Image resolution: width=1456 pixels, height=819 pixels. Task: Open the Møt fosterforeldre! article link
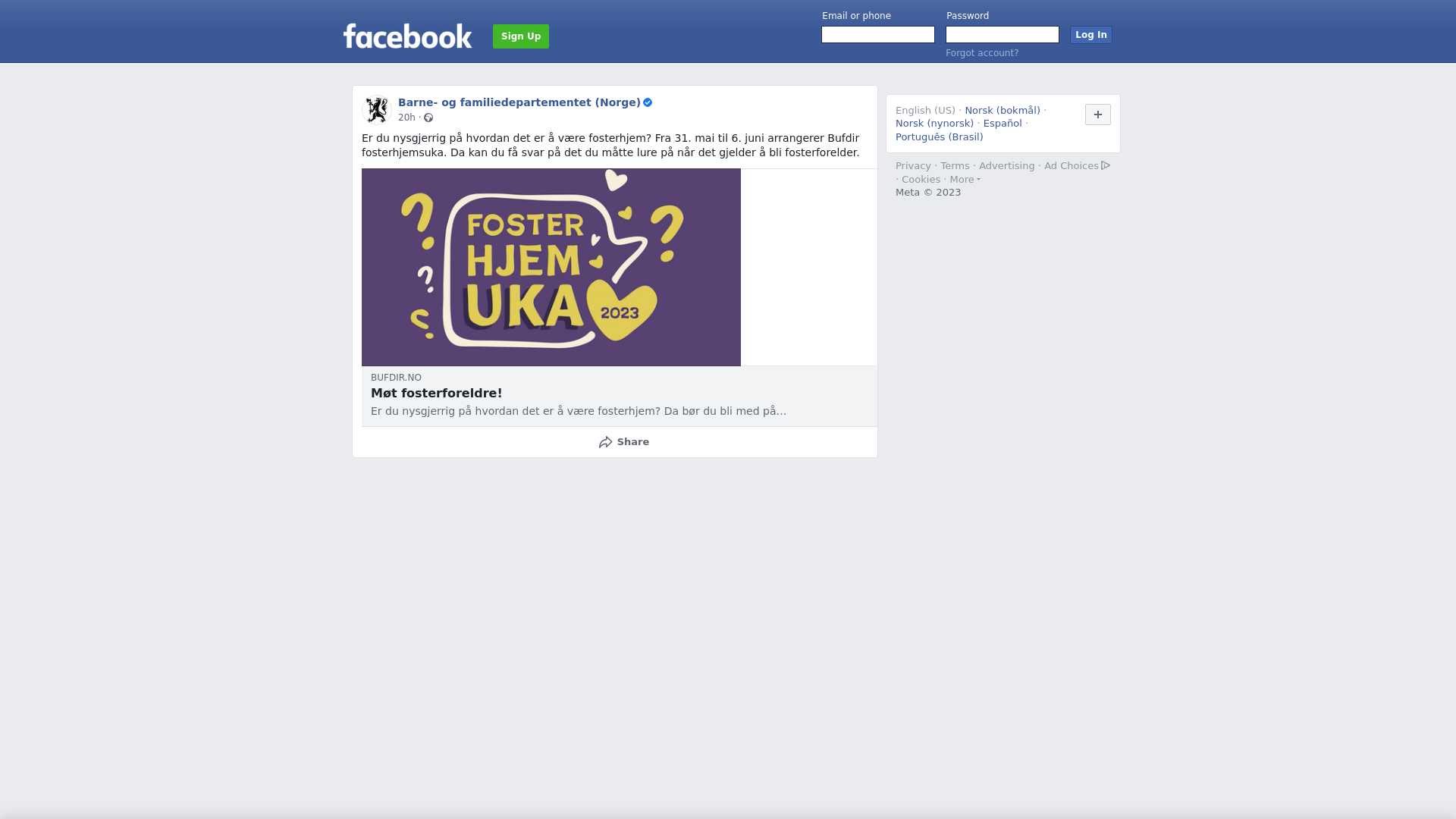(436, 393)
